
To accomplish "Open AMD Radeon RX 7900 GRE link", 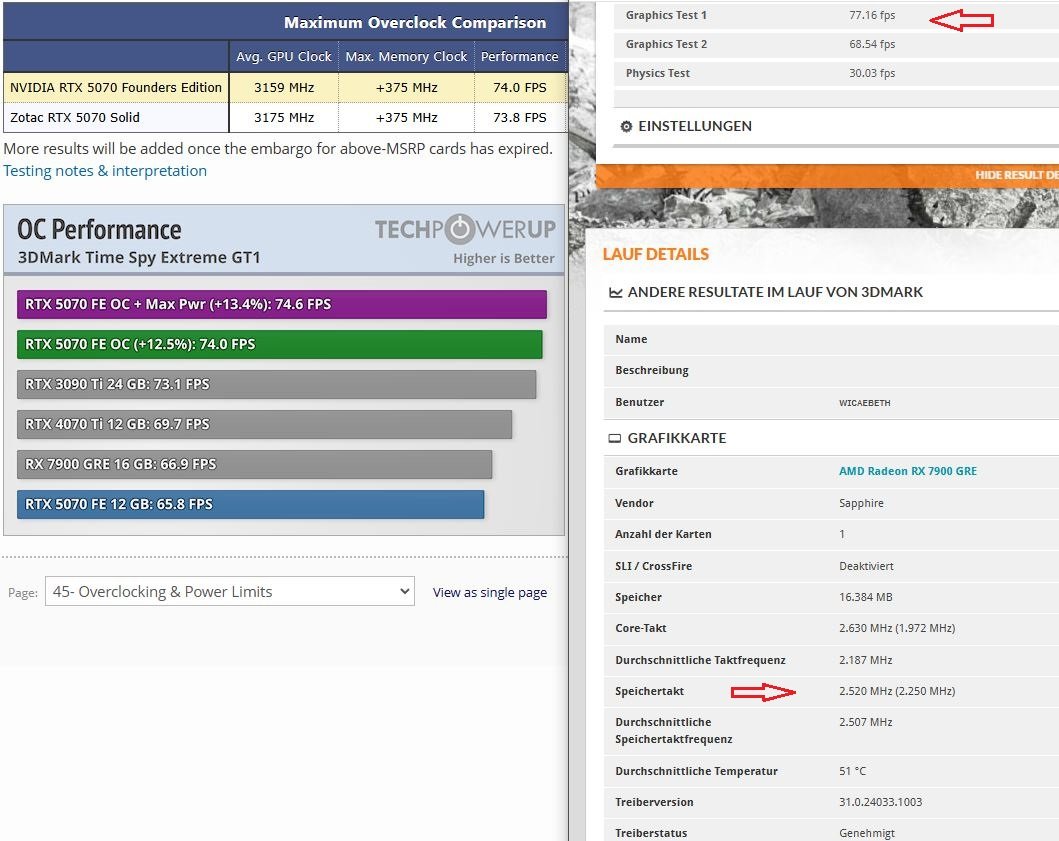I will point(908,471).
